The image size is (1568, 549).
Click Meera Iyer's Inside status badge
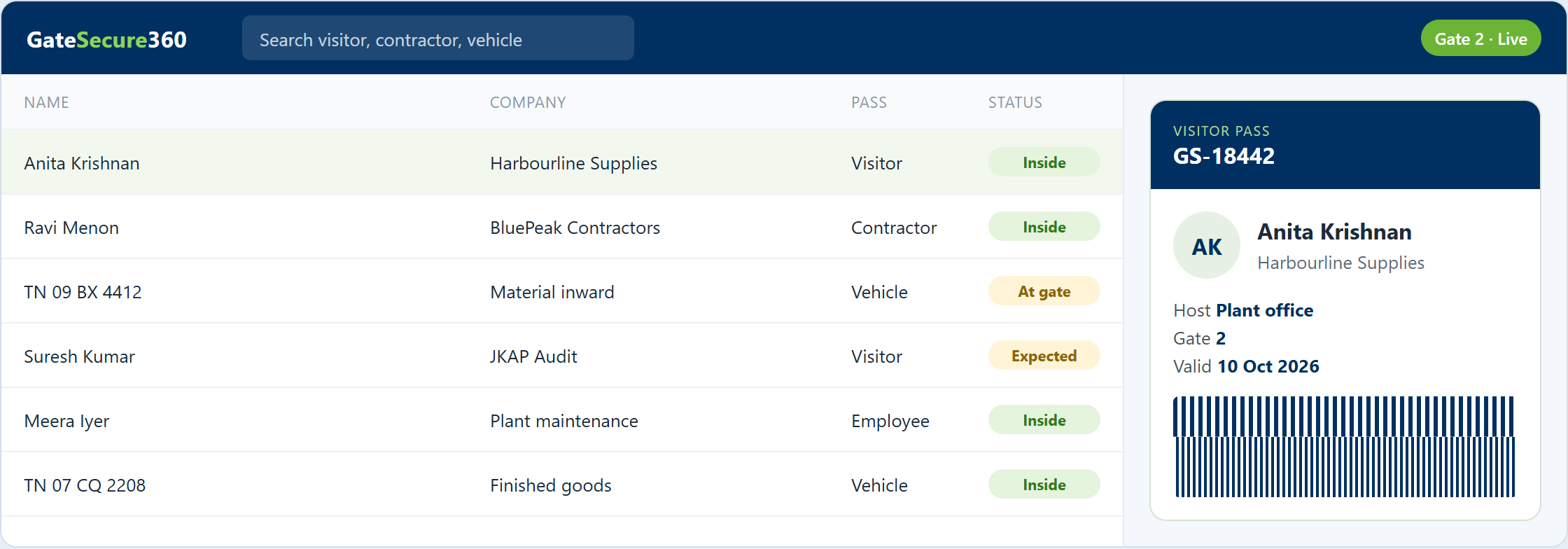click(1044, 420)
